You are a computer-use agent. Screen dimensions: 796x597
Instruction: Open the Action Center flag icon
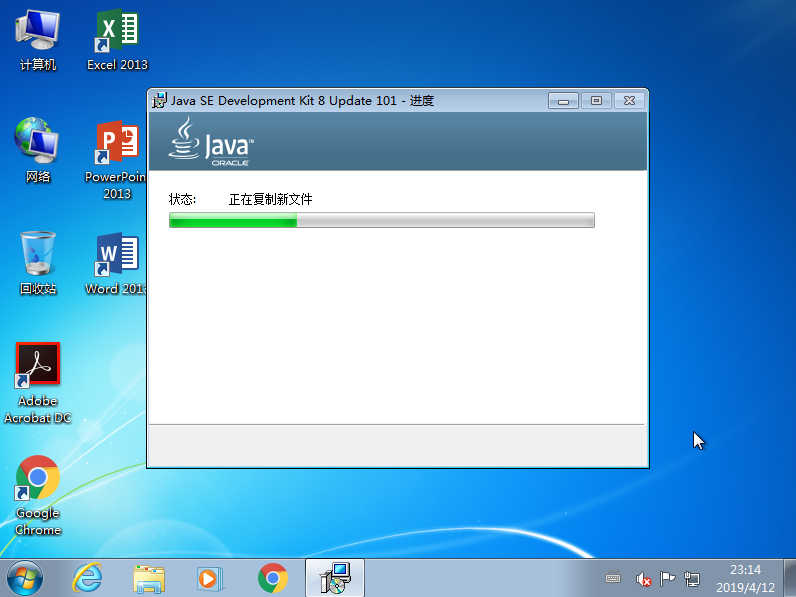click(667, 578)
